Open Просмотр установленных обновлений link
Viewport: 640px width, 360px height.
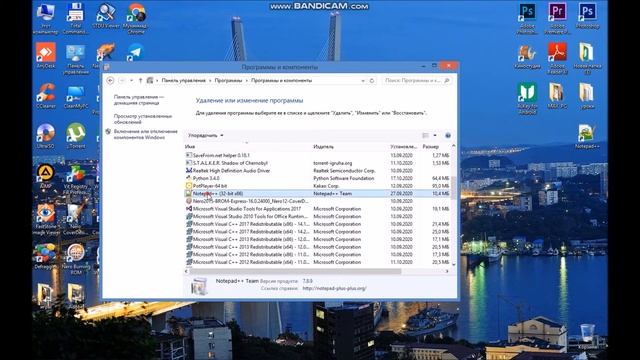[x=143, y=119]
